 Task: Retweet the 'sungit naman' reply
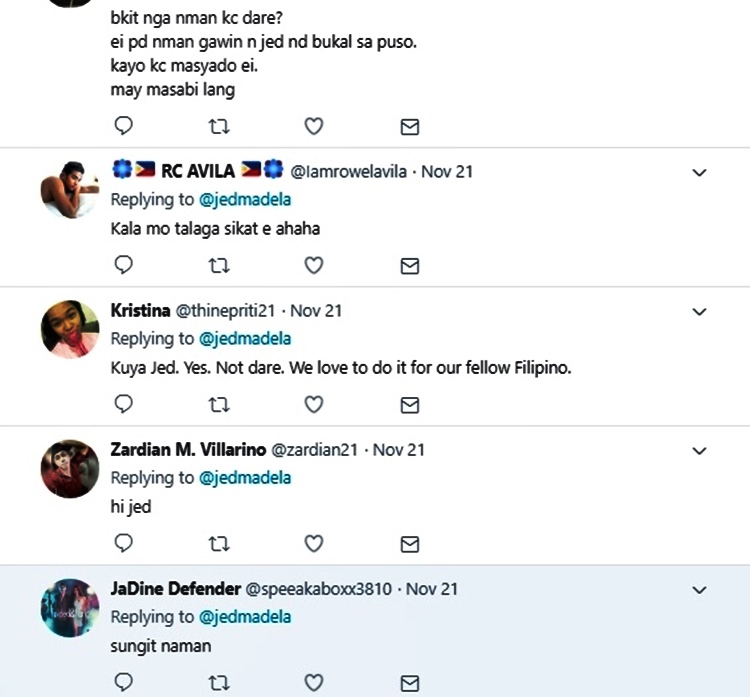tap(219, 683)
